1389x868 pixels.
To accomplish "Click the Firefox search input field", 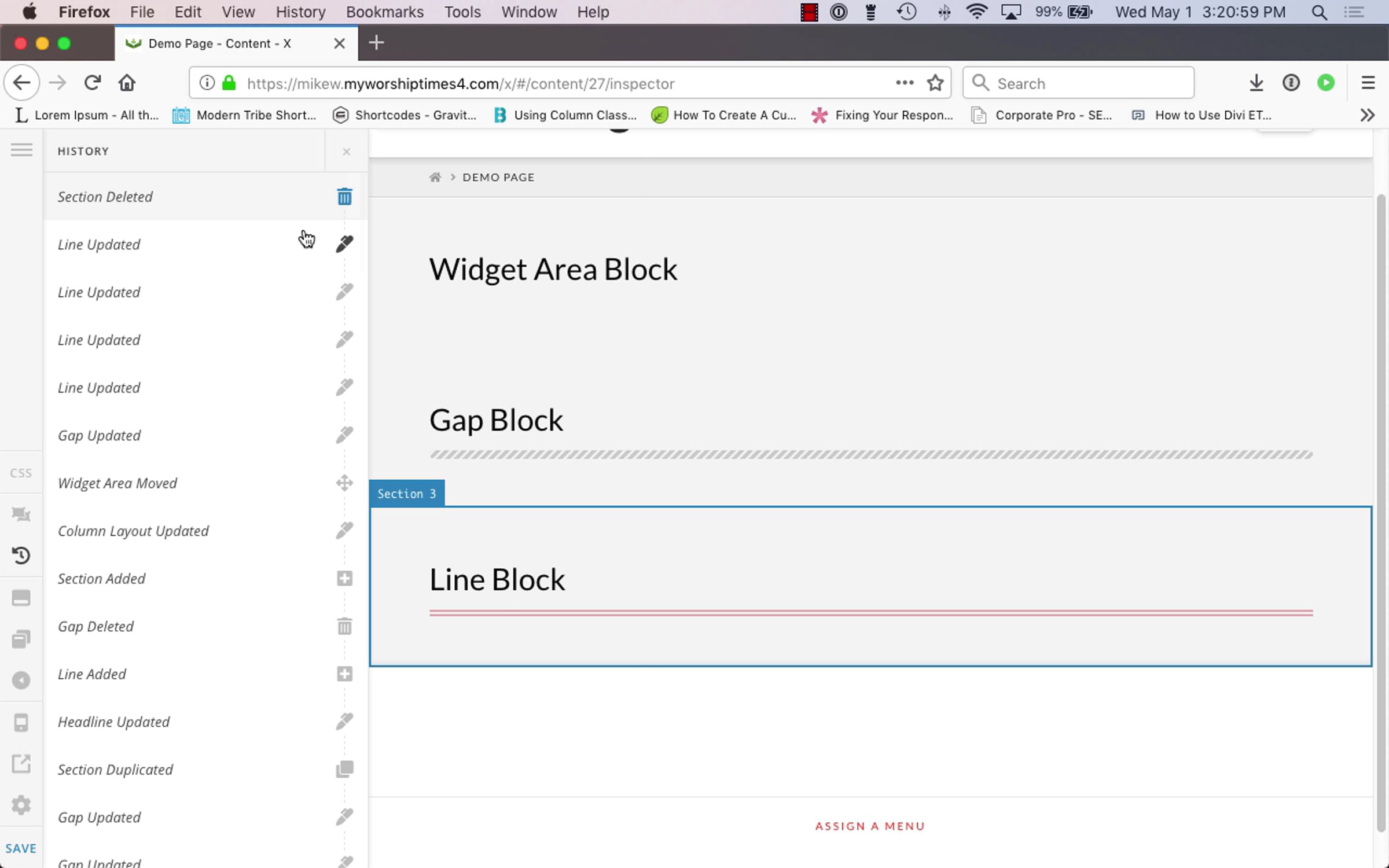I will [x=1088, y=83].
